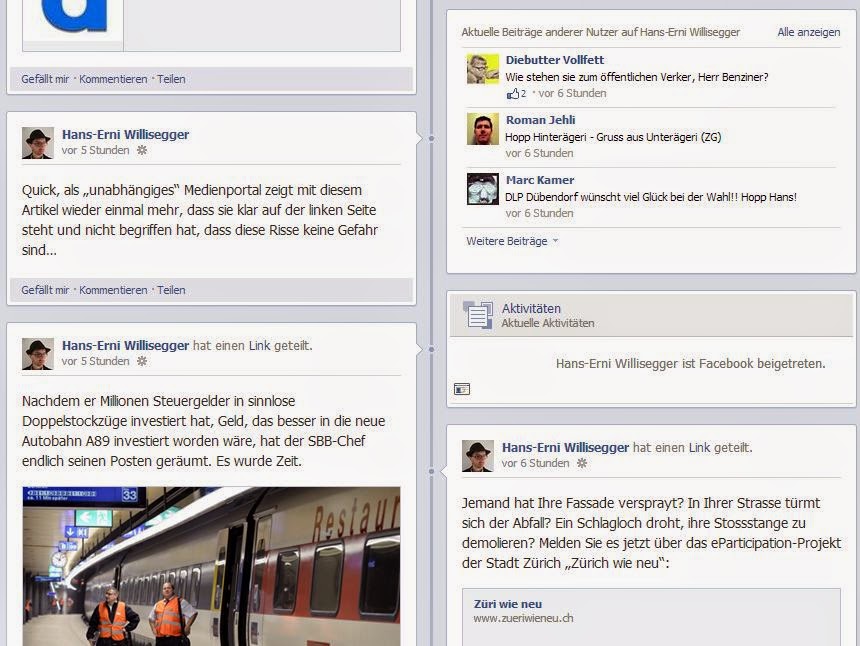Expand the Weitere Beiträge dropdown
860x646 pixels.
point(512,241)
